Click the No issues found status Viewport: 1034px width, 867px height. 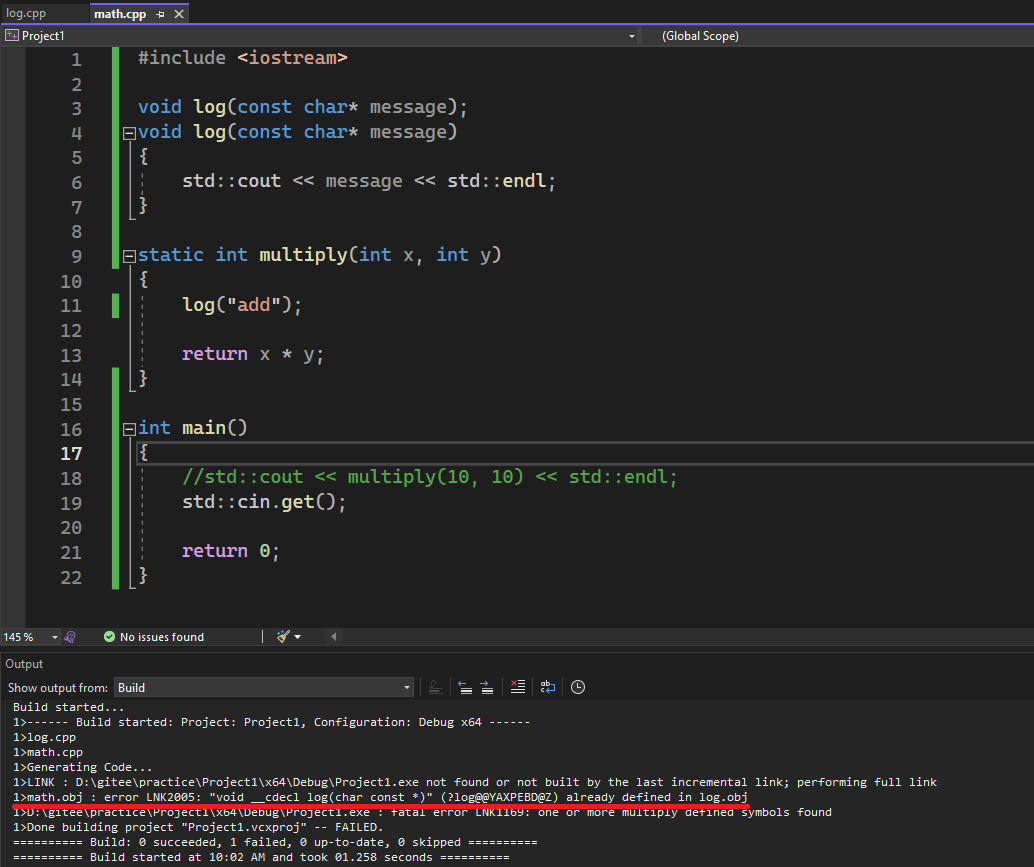162,637
